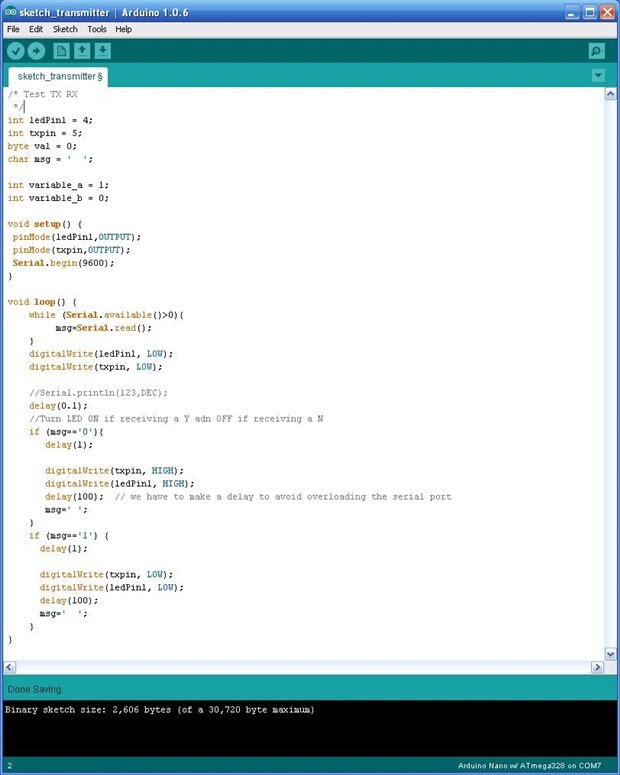Click the 'int variable_a = 1;' line
620x775 pixels.
(x=58, y=185)
